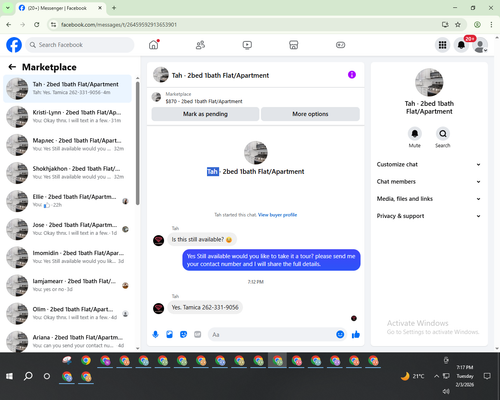
Task: Open the Chrome tab search dropdown
Action: coord(8,8)
